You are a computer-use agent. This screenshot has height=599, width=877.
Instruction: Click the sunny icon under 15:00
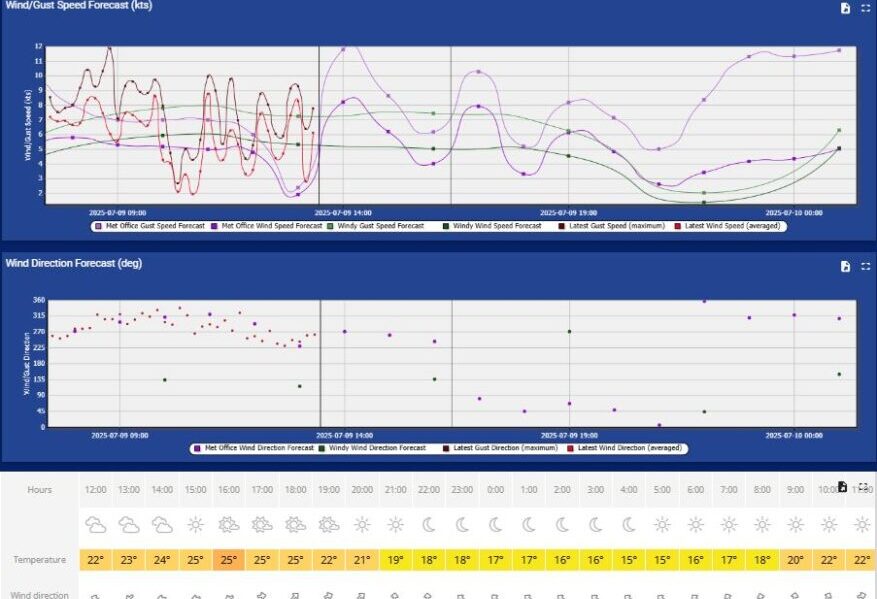click(195, 525)
